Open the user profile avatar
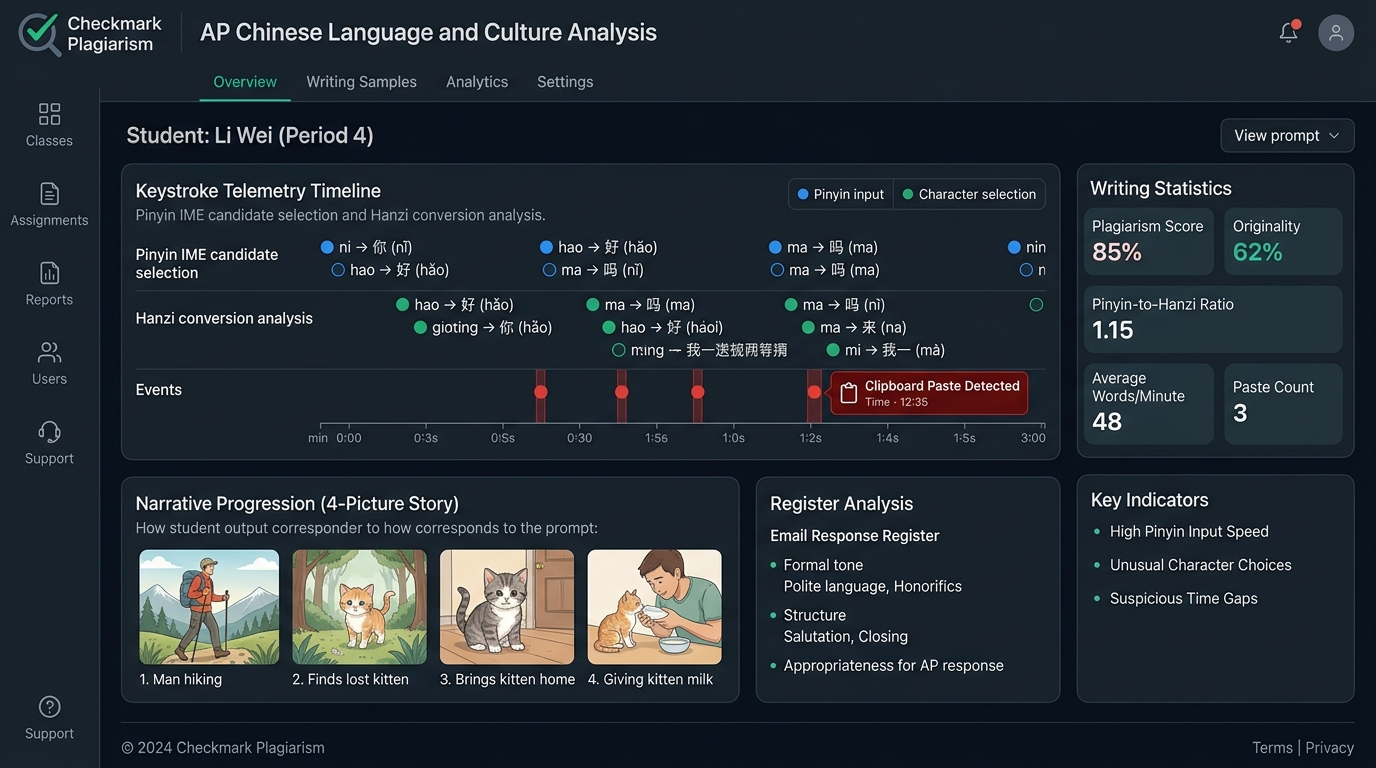The image size is (1376, 768). (1336, 33)
